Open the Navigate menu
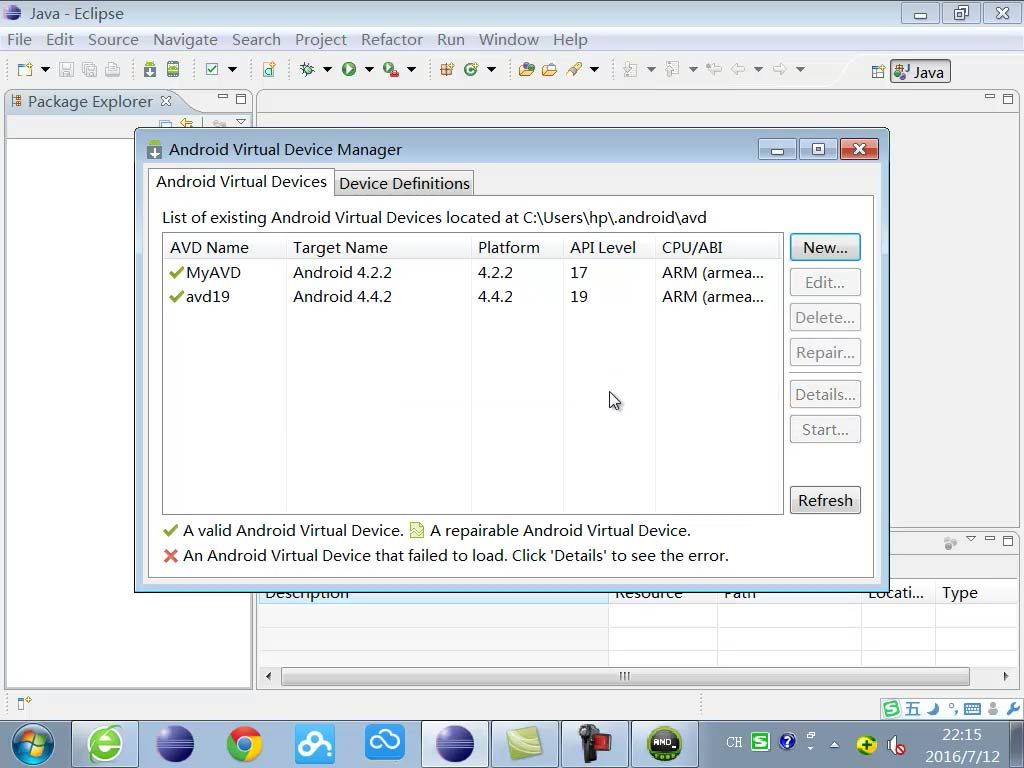 tap(185, 40)
